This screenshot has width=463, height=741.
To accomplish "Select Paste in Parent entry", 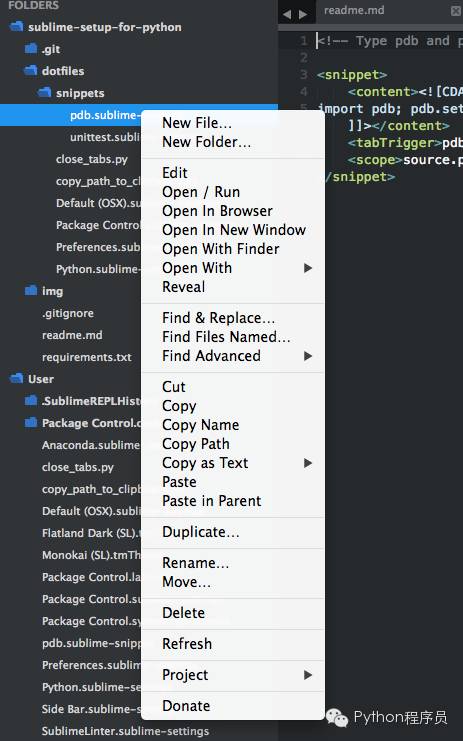I will (x=211, y=501).
